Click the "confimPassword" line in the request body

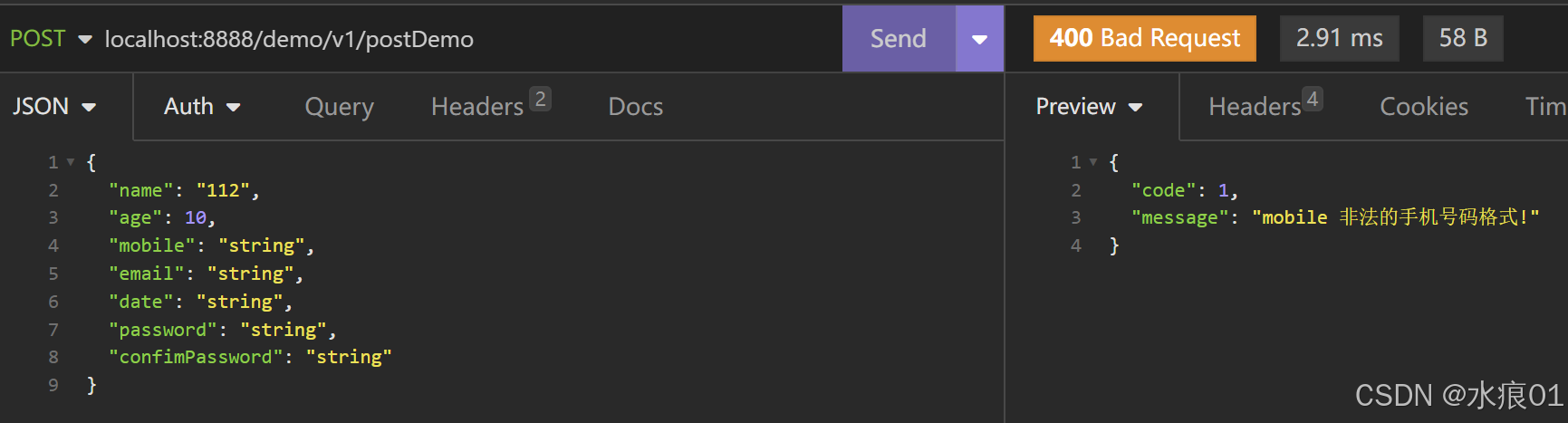pos(251,357)
